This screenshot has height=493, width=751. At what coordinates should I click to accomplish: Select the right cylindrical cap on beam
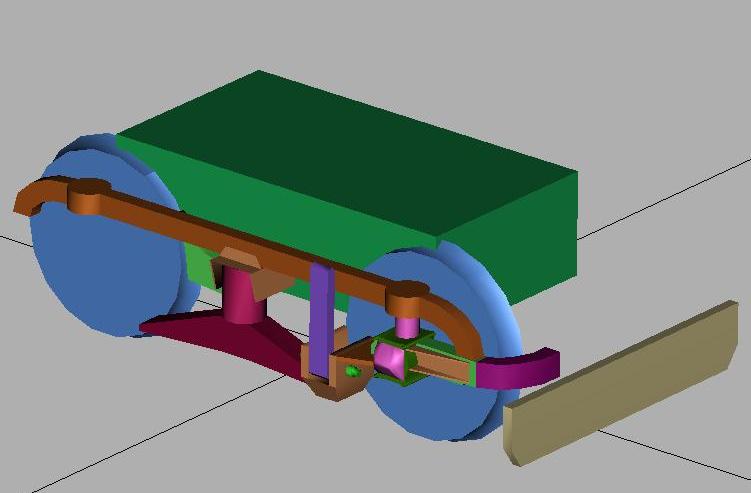[406, 296]
